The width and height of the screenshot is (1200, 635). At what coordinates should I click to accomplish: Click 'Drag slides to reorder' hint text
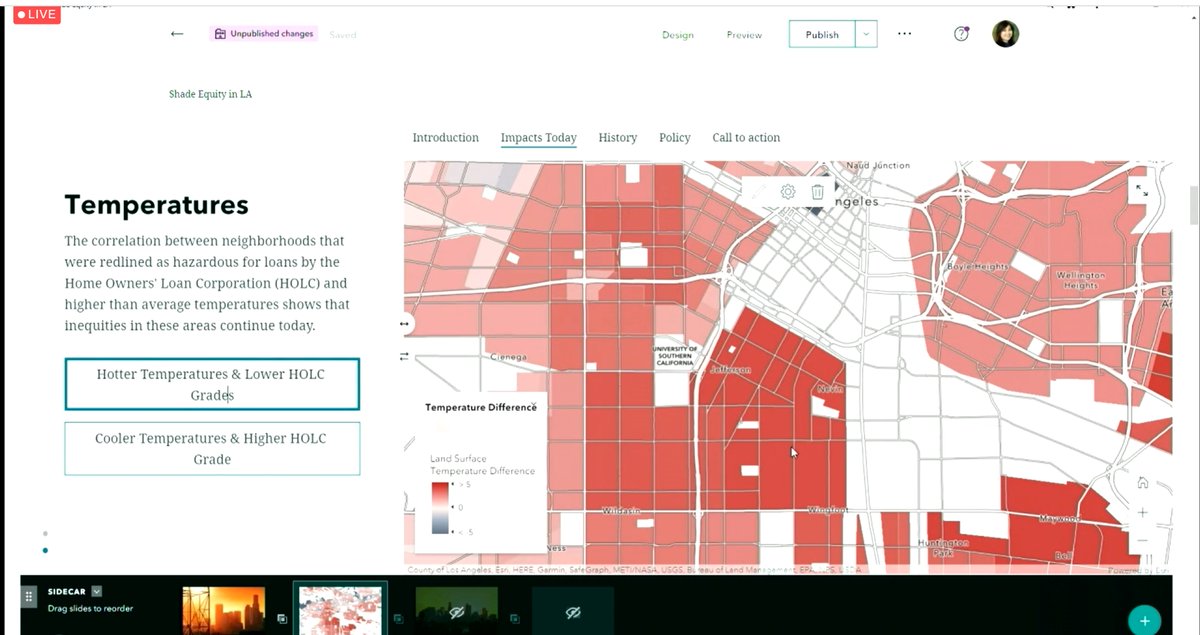point(90,608)
